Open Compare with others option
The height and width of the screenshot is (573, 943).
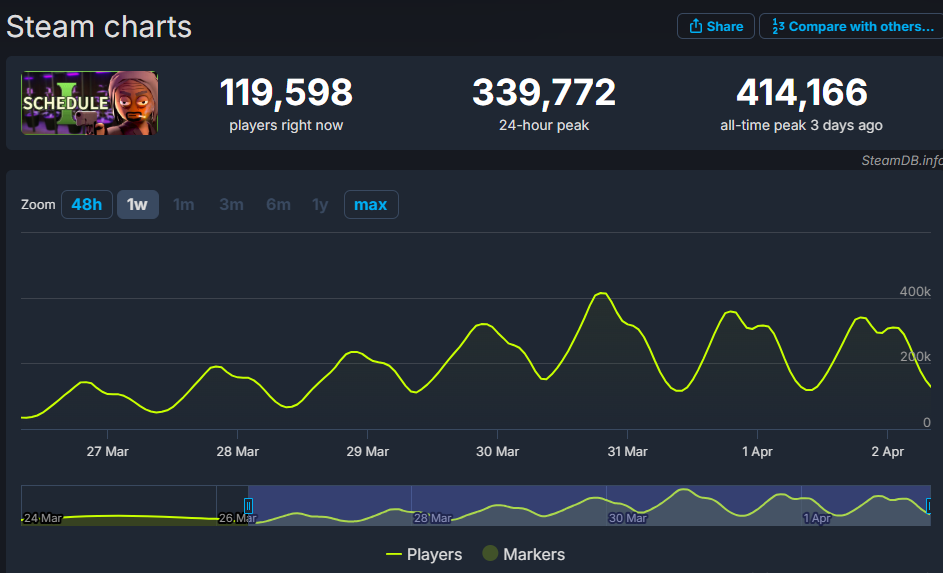point(852,26)
